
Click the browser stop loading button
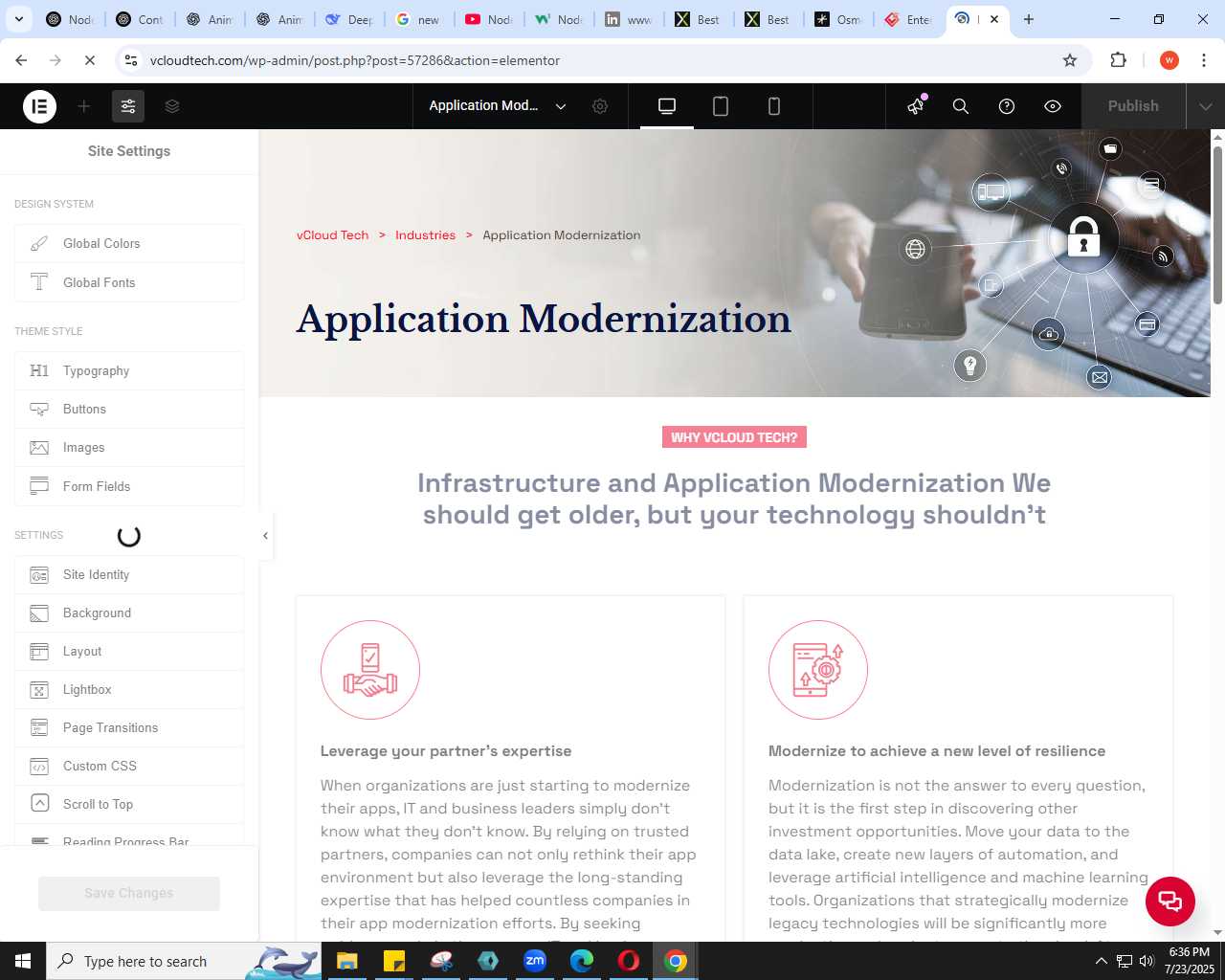click(x=89, y=60)
